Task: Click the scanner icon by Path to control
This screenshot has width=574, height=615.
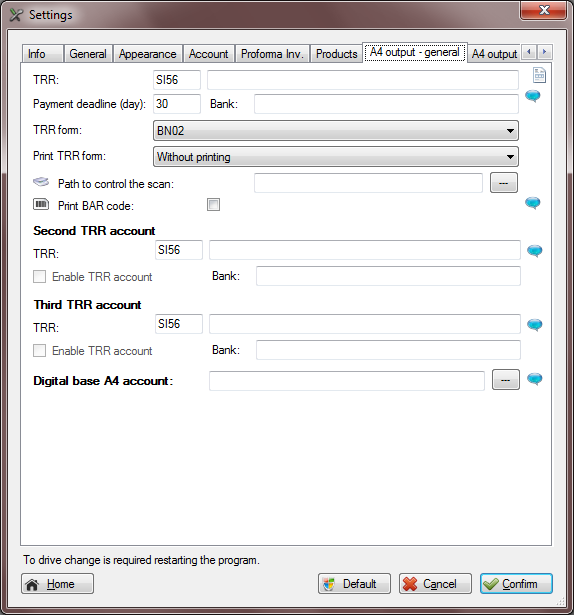Action: [41, 182]
